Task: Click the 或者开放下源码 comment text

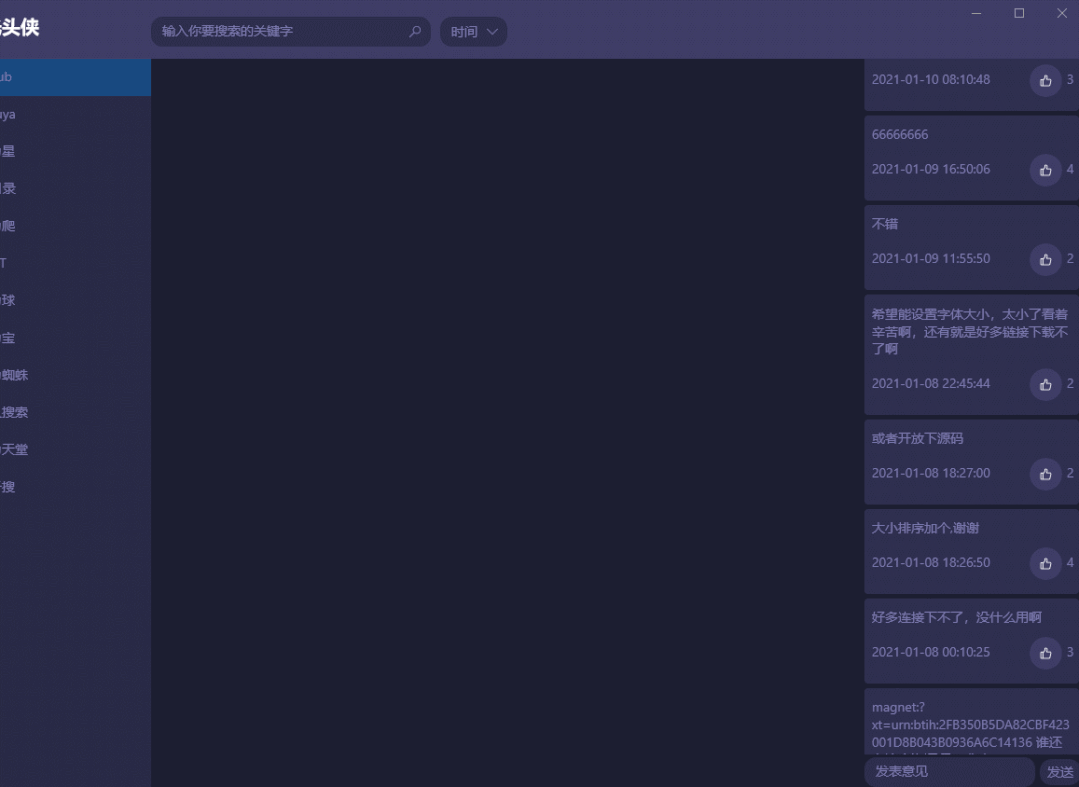Action: (x=917, y=438)
